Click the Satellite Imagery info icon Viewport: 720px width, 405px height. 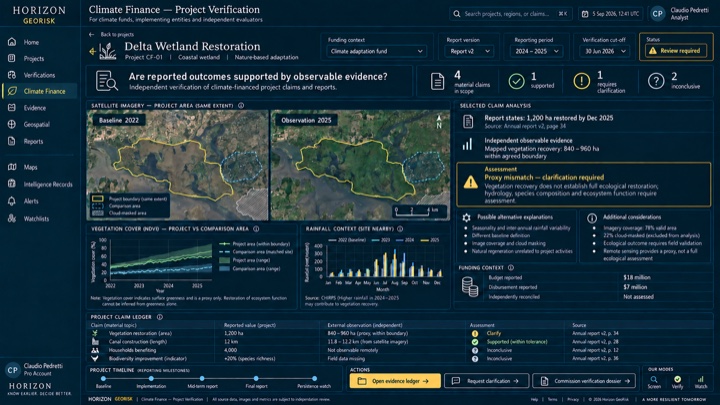point(241,106)
